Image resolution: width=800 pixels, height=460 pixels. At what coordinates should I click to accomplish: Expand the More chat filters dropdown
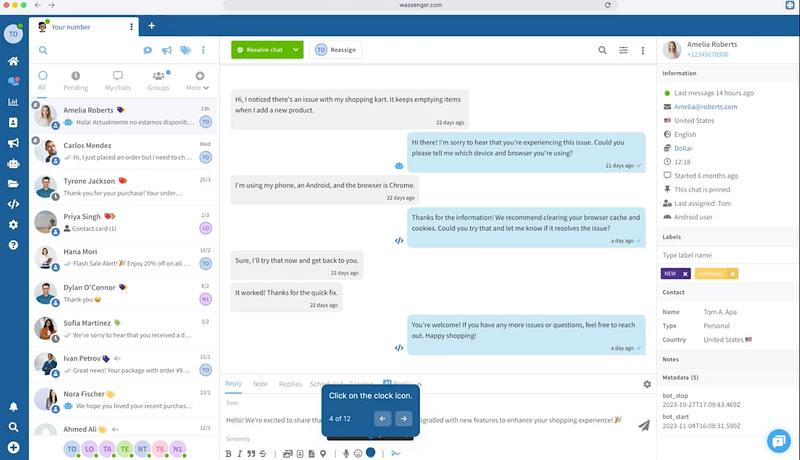199,81
